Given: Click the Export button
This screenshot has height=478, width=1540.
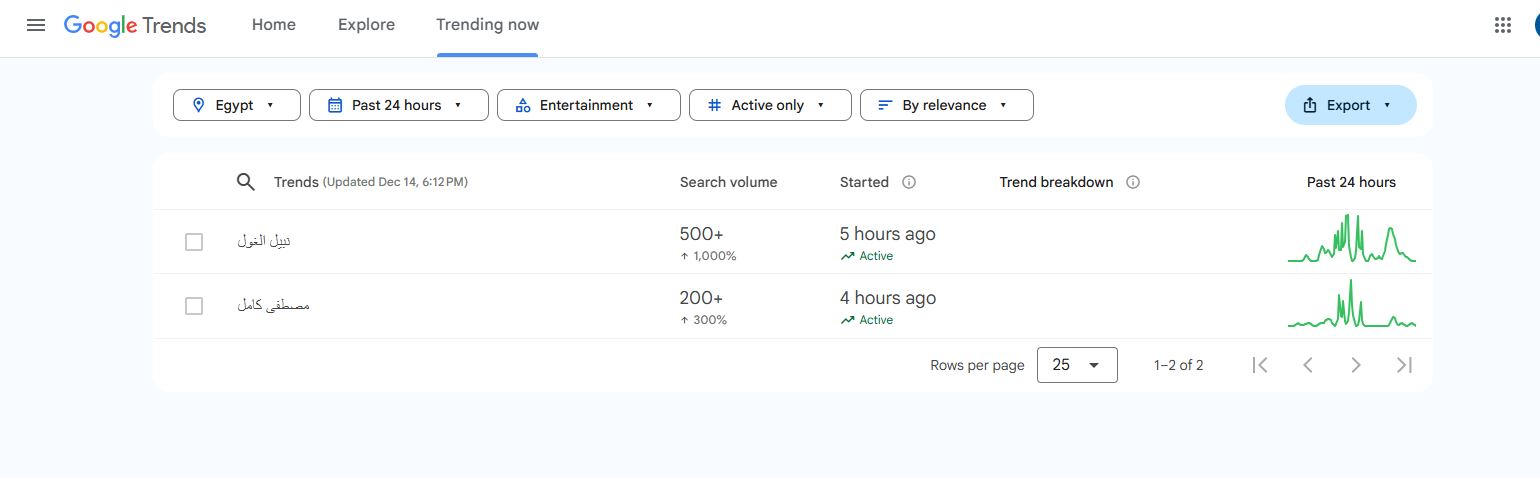Looking at the screenshot, I should (x=1350, y=105).
